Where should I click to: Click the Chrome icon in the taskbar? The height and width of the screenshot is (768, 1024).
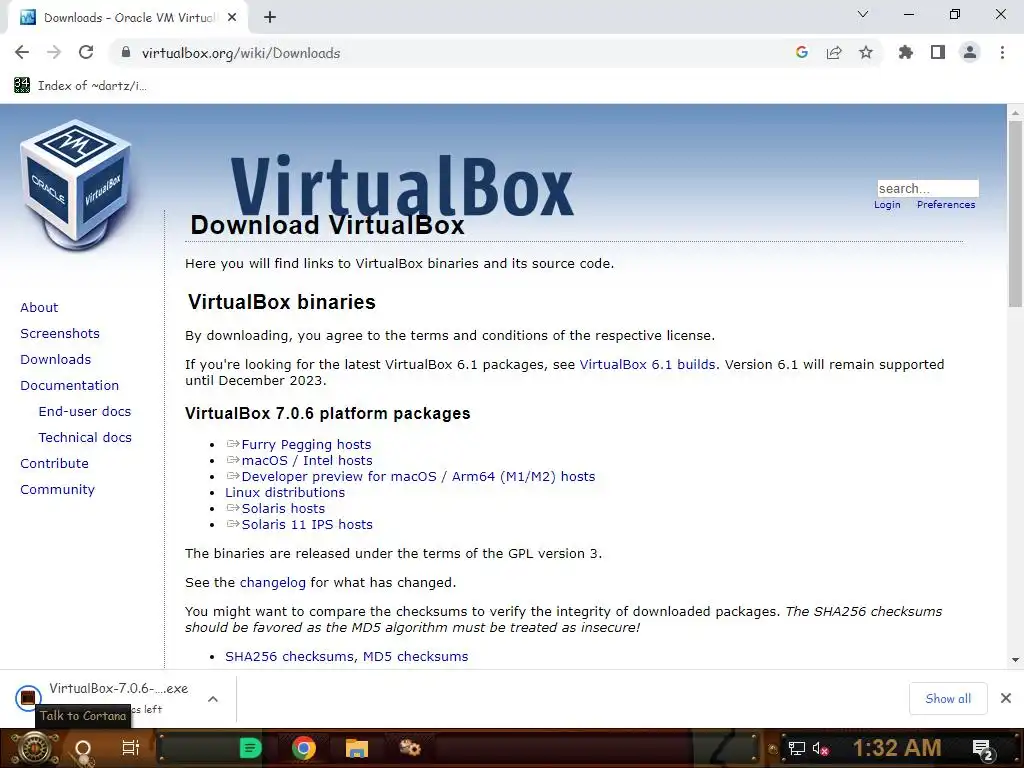point(304,748)
